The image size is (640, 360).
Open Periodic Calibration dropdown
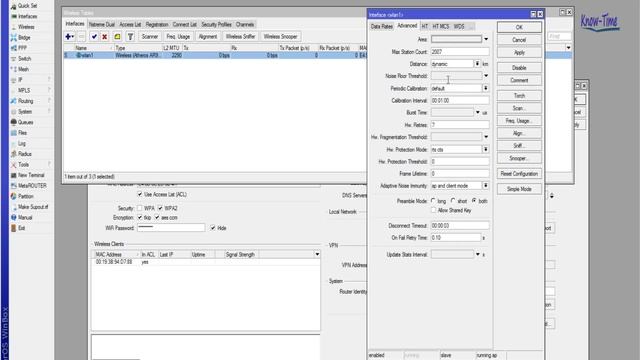(x=486, y=88)
